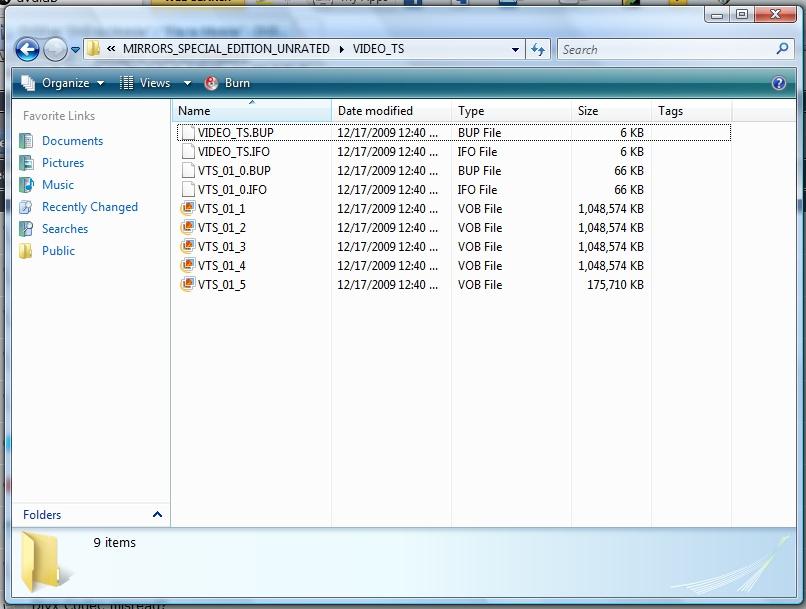This screenshot has width=806, height=609.
Task: Open the Organize dropdown menu
Action: click(62, 83)
